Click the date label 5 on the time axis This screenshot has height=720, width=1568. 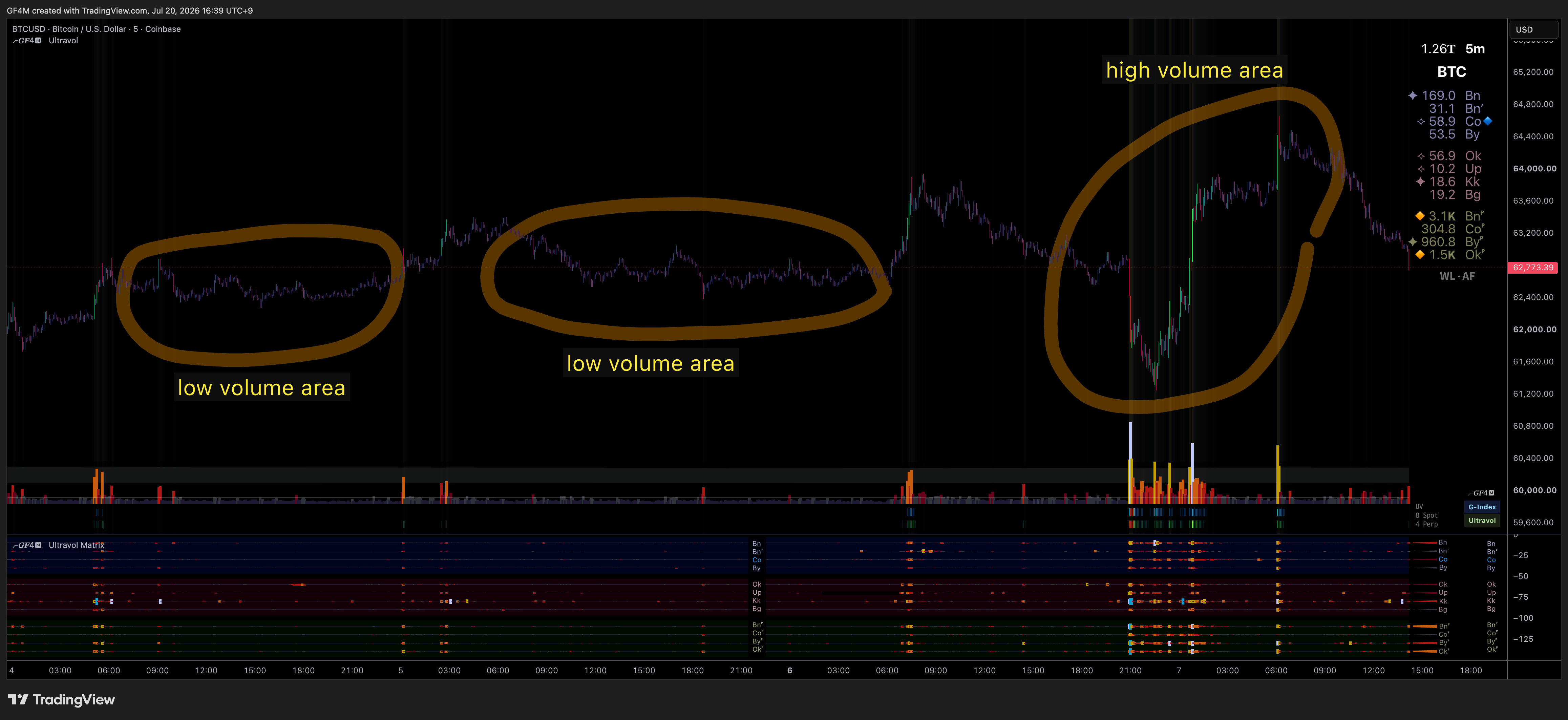[401, 670]
